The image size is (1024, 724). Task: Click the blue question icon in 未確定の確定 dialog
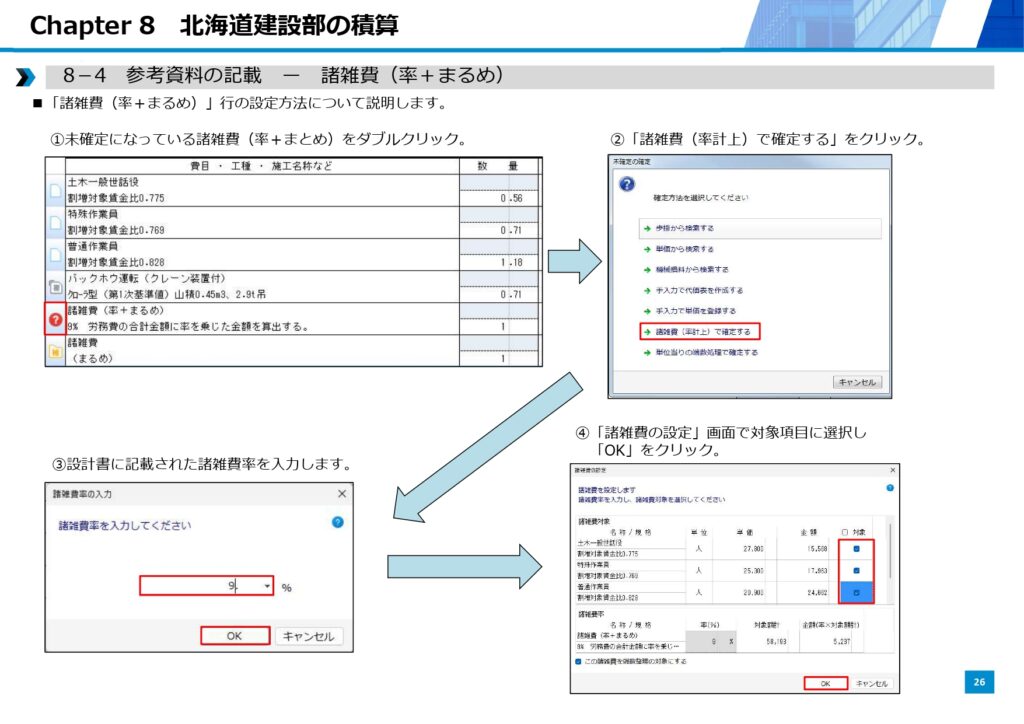point(627,185)
